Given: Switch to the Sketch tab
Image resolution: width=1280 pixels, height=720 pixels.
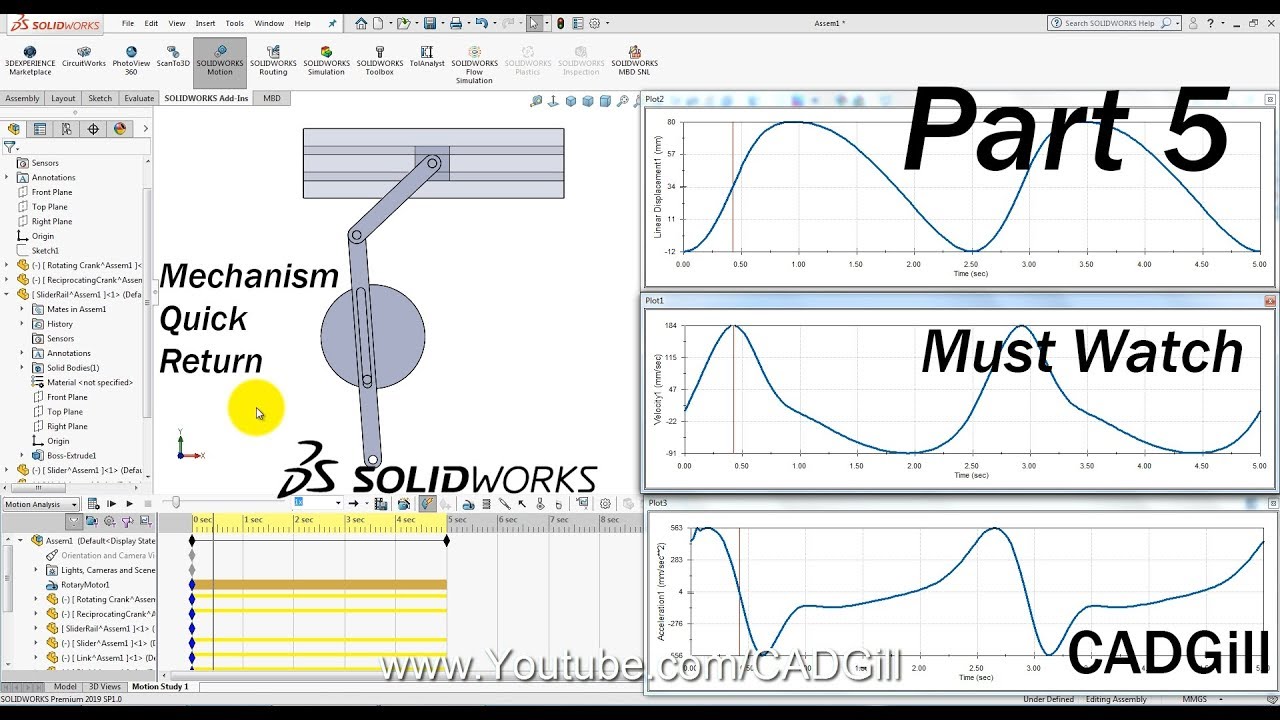Looking at the screenshot, I should click(100, 98).
